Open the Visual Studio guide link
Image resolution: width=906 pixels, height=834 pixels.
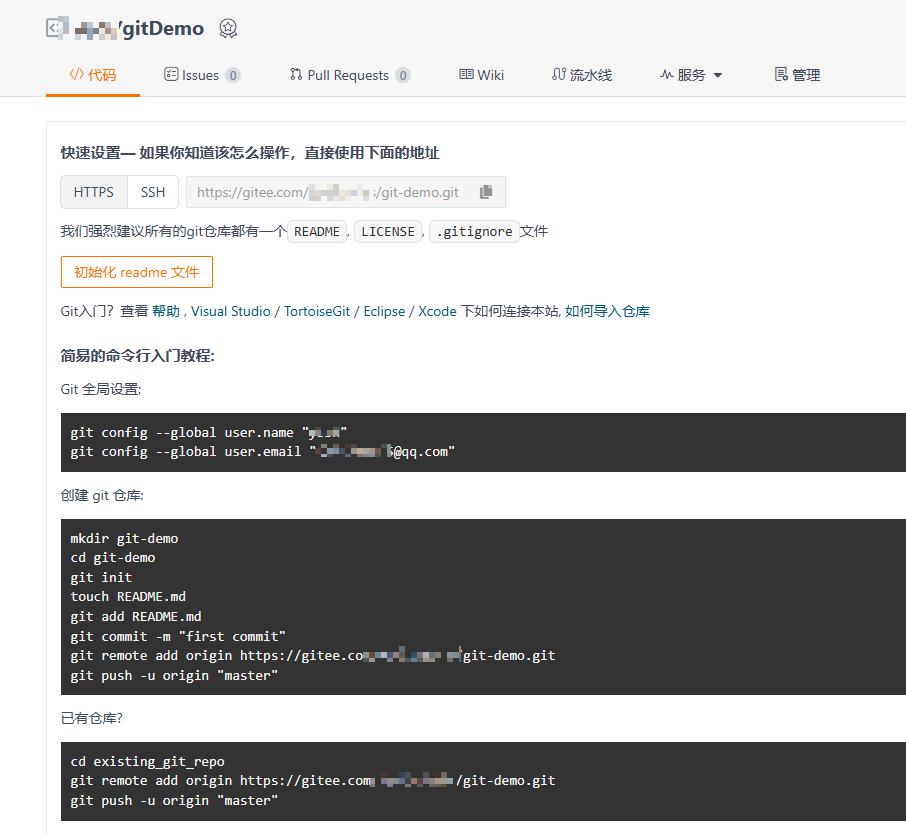(231, 312)
